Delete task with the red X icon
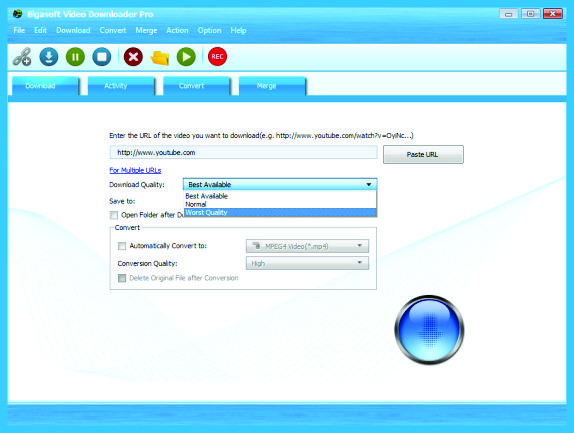 click(x=133, y=57)
